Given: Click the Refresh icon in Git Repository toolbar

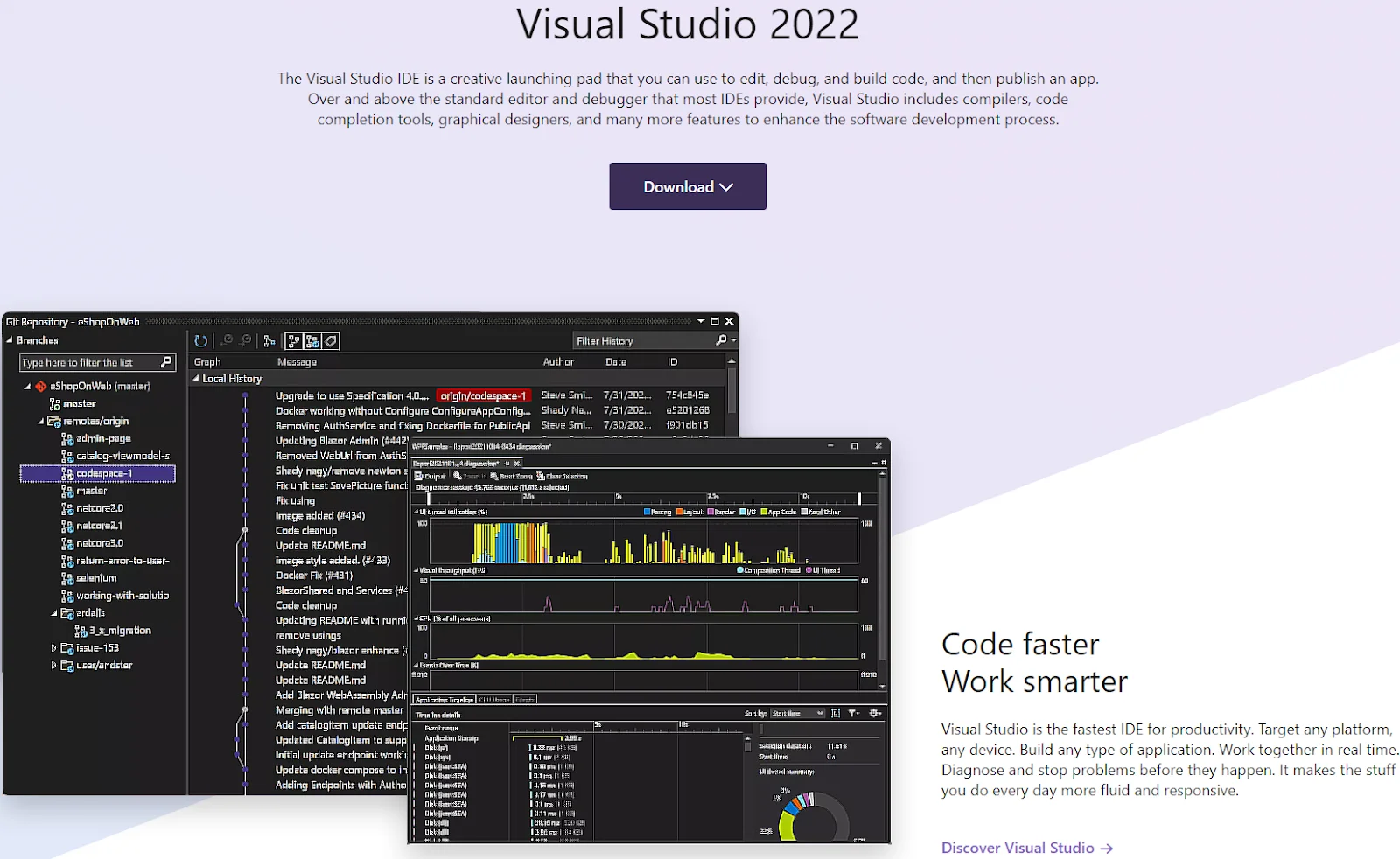Looking at the screenshot, I should click(x=200, y=341).
